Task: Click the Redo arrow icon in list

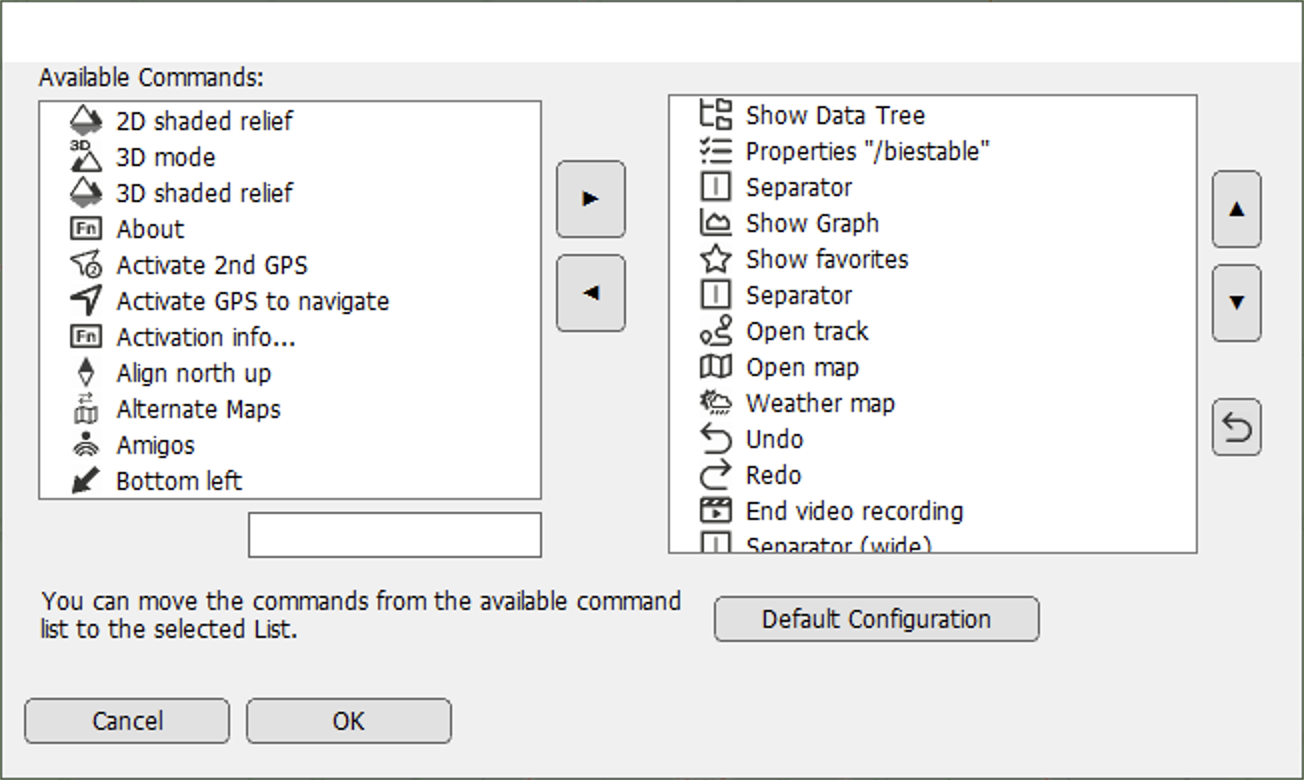Action: 716,475
